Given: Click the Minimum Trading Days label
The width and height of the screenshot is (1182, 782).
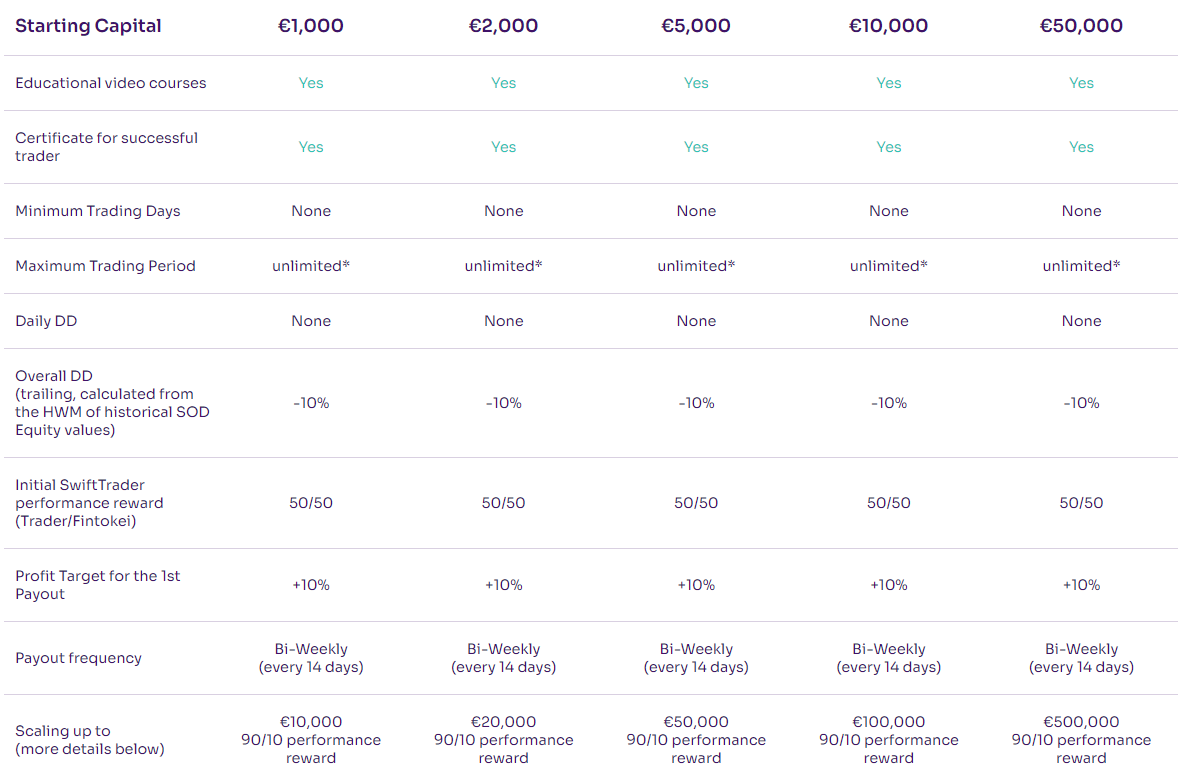Looking at the screenshot, I should 97,211.
